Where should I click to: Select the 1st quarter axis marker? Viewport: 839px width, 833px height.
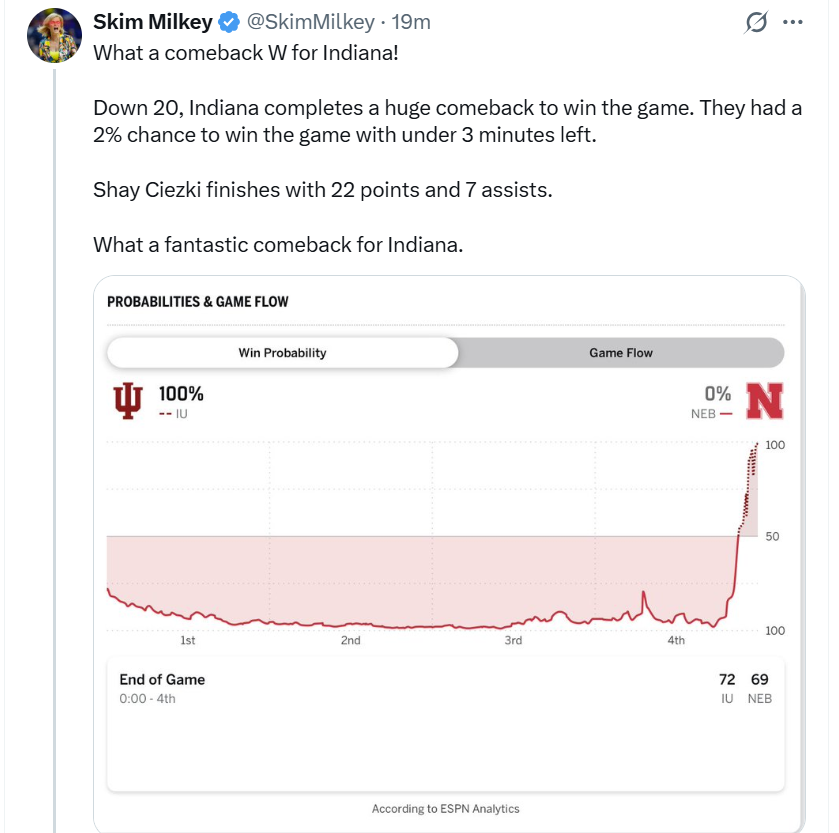188,640
